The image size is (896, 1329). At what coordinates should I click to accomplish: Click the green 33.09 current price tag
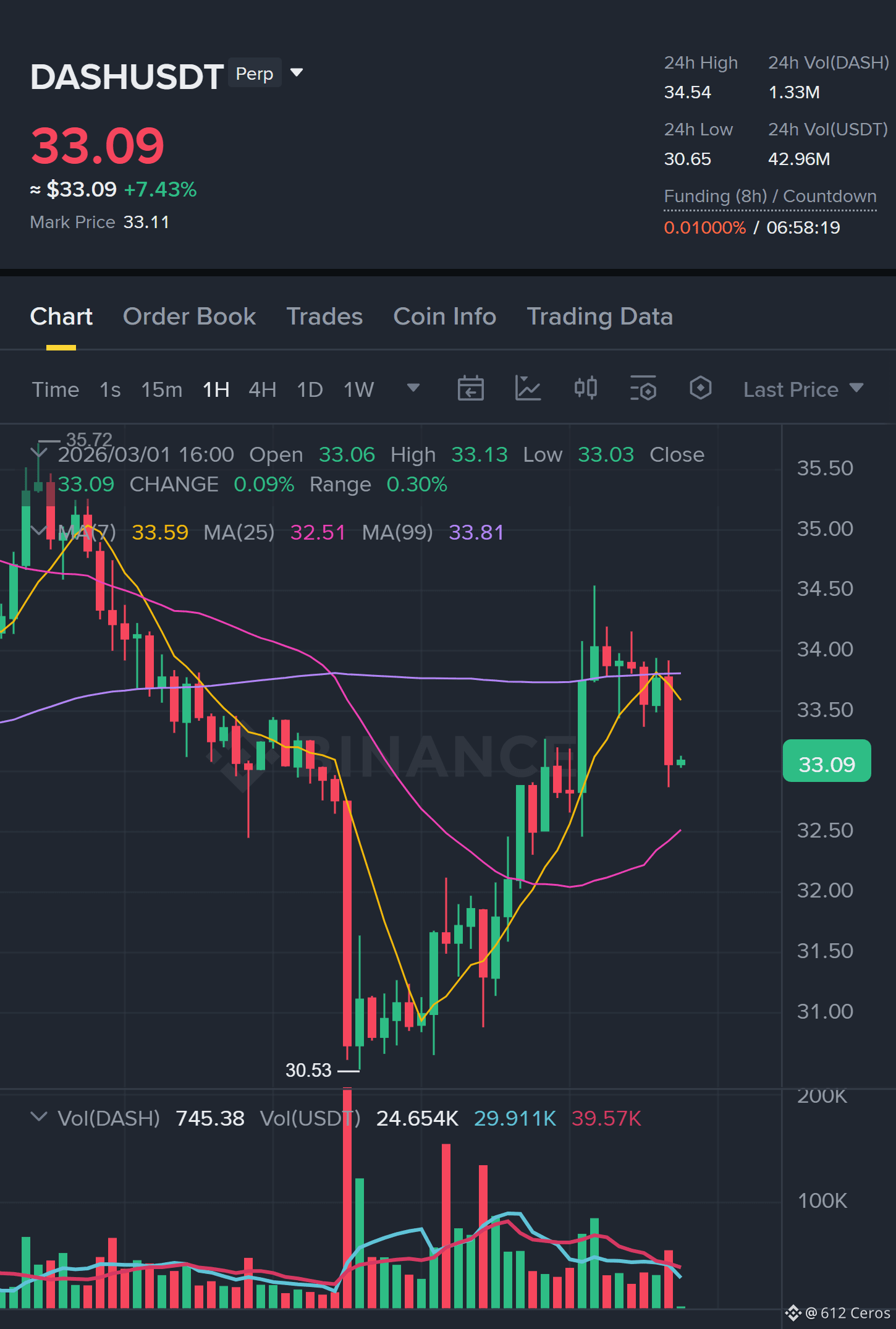click(827, 761)
